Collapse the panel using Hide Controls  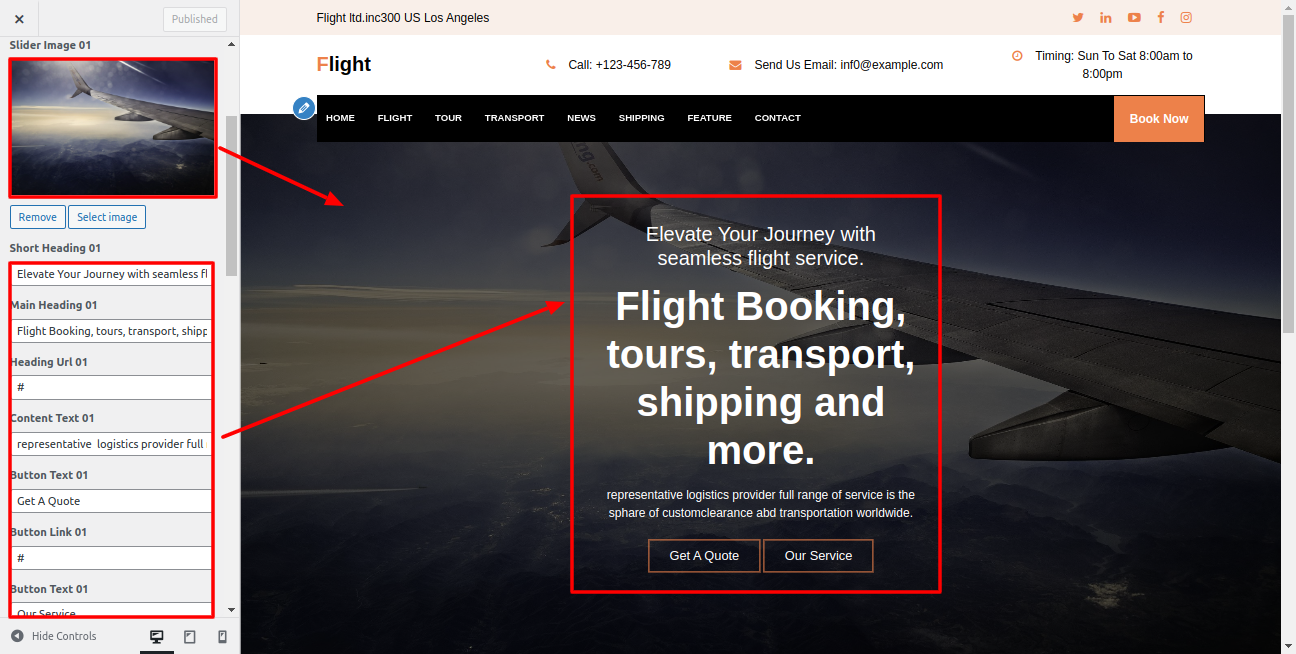54,636
